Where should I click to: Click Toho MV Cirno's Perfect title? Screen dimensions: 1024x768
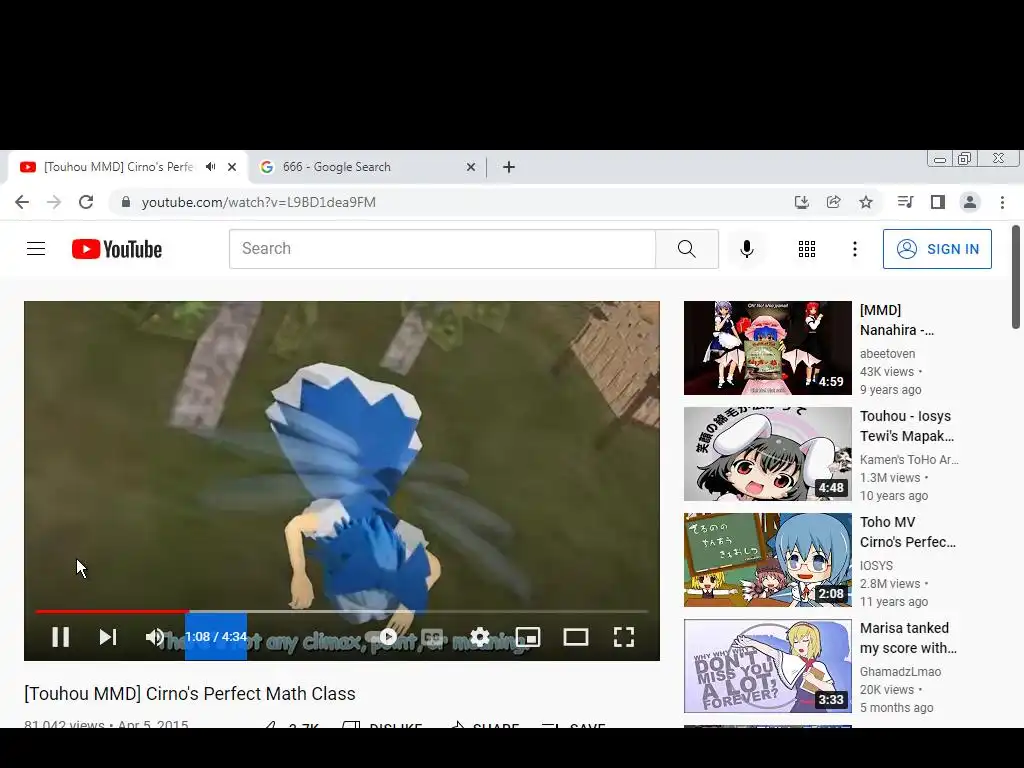pos(908,532)
